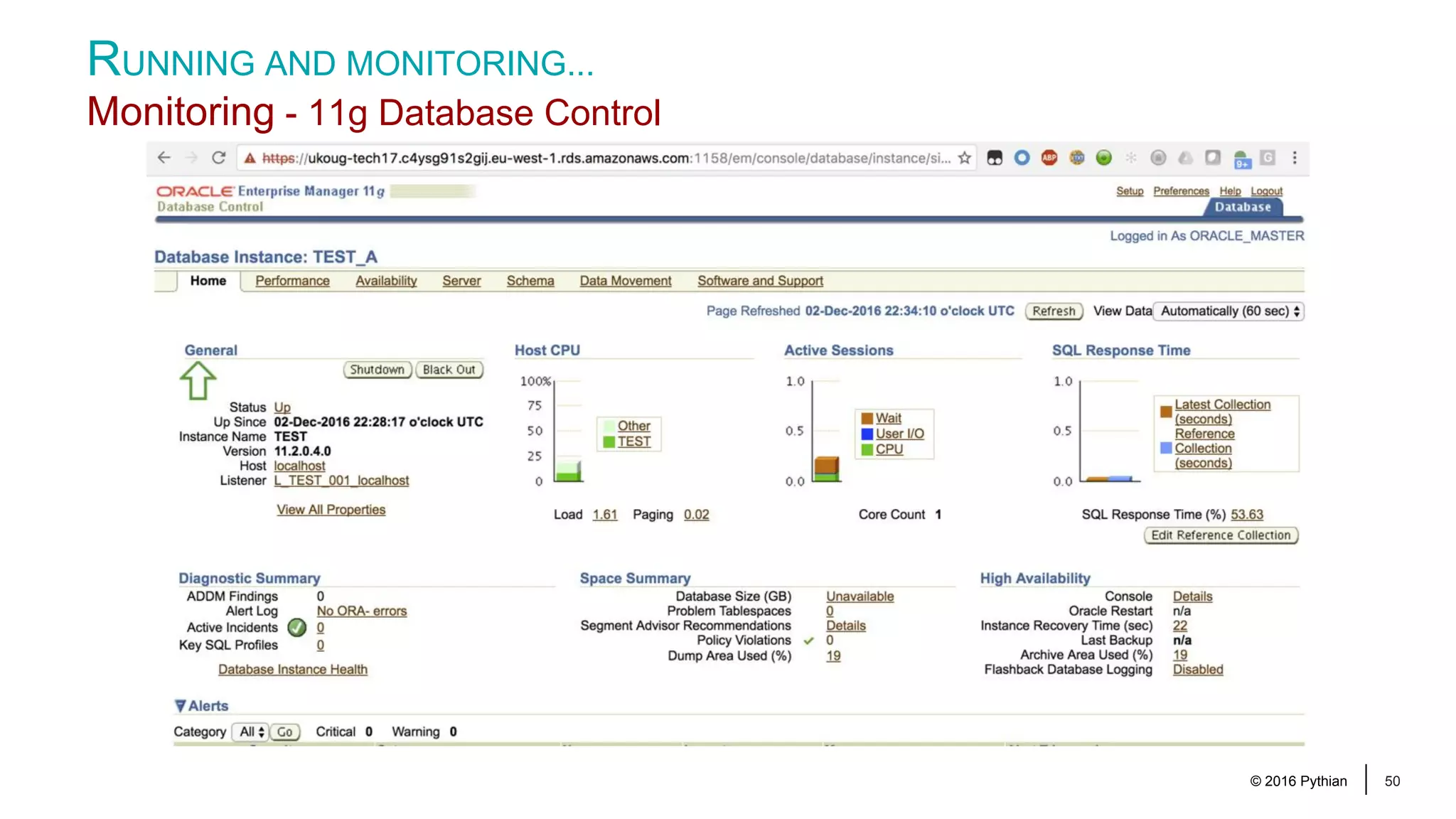Click the green round extension icon
The width and height of the screenshot is (1456, 819).
1103,158
